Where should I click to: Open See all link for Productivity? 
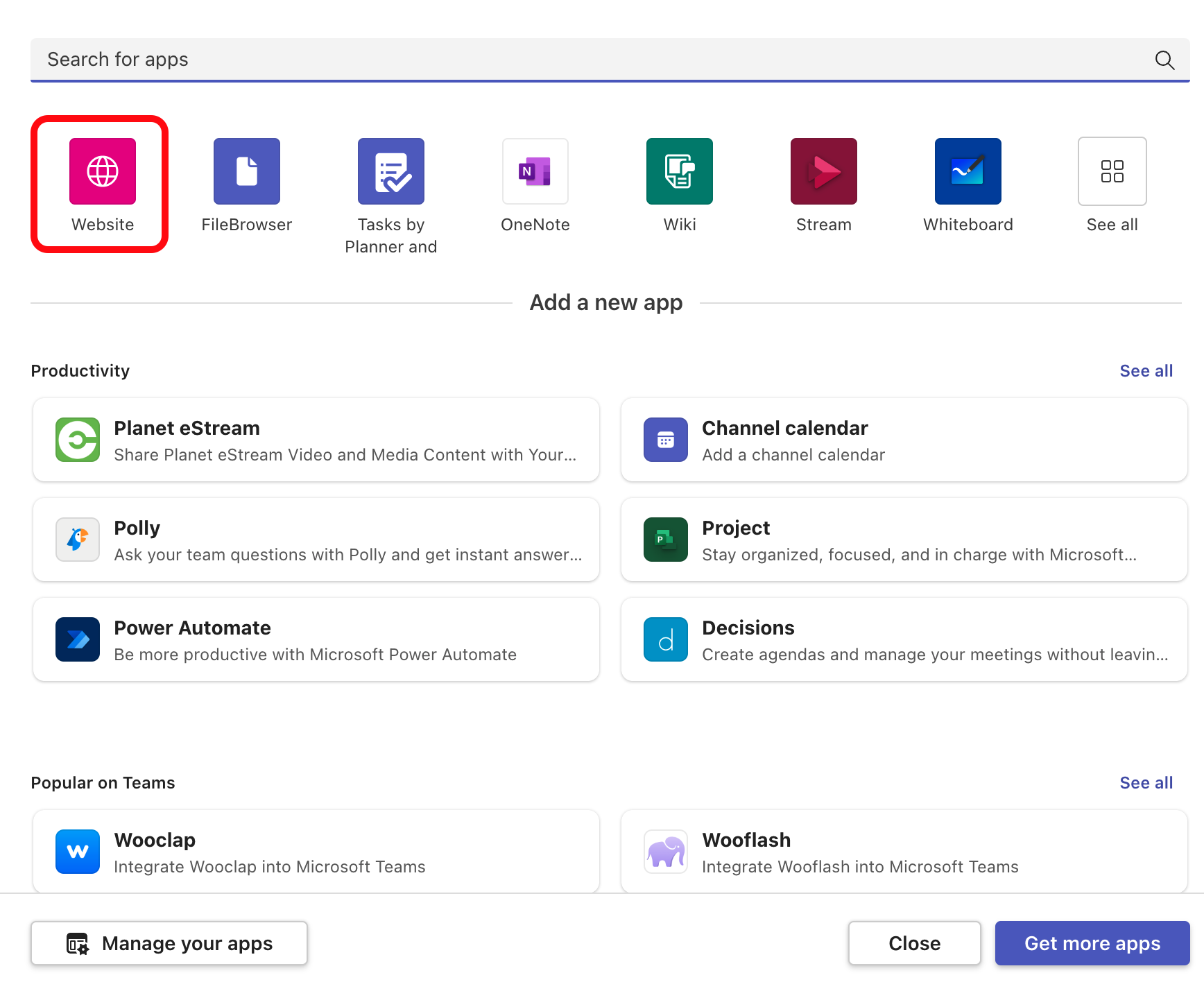pyautogui.click(x=1146, y=371)
